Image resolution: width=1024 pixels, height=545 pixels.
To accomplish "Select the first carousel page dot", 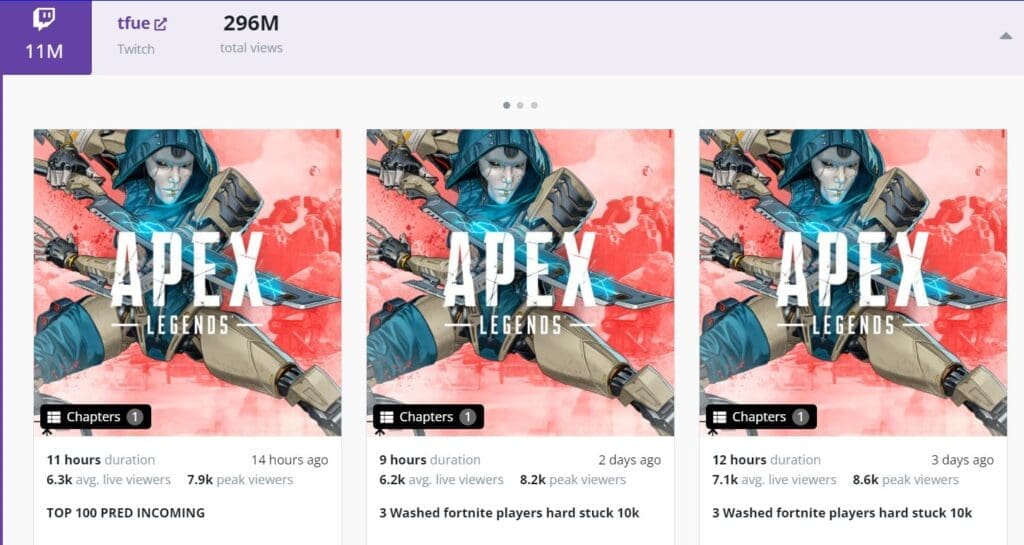I will pos(507,105).
